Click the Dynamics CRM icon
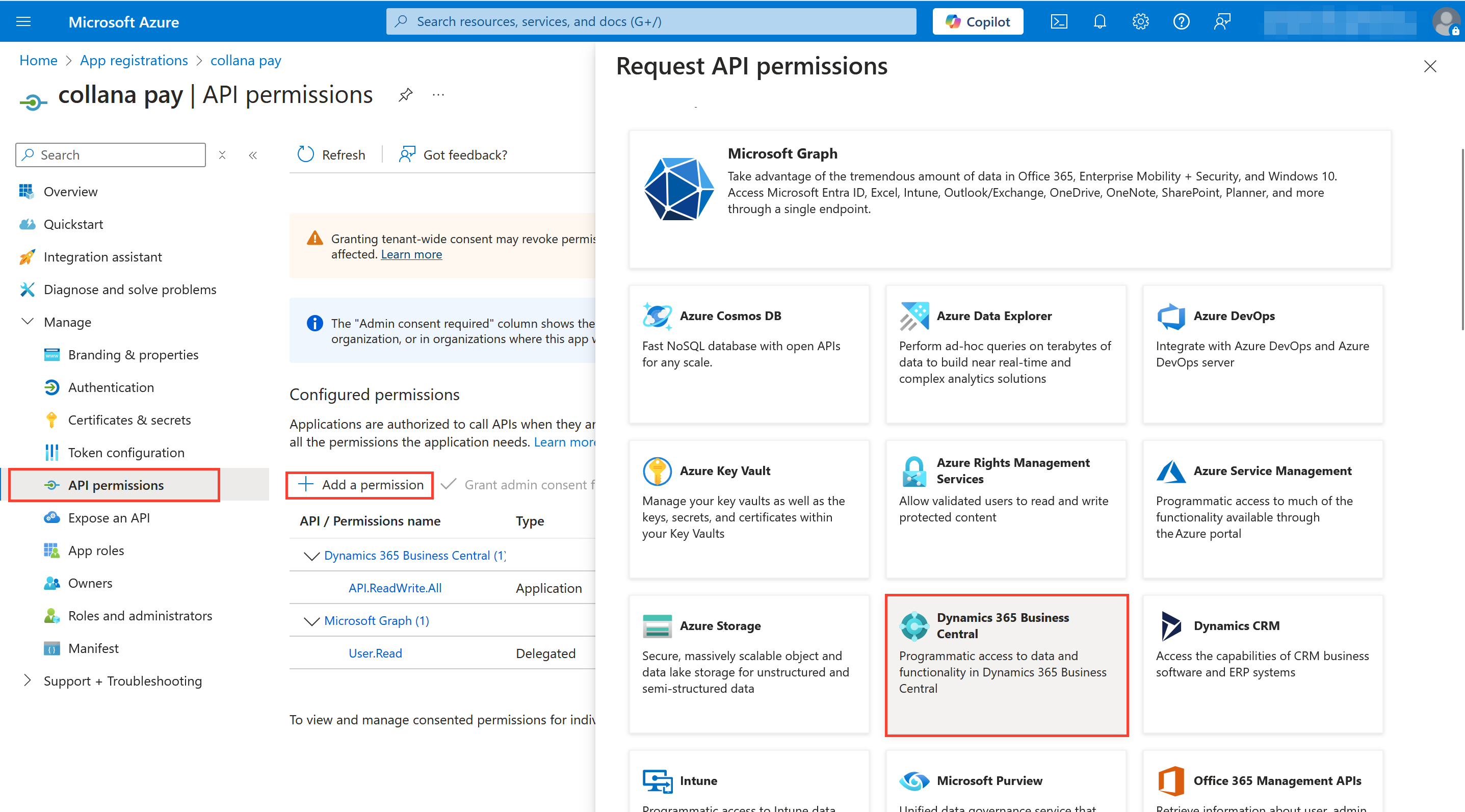 pyautogui.click(x=1171, y=625)
